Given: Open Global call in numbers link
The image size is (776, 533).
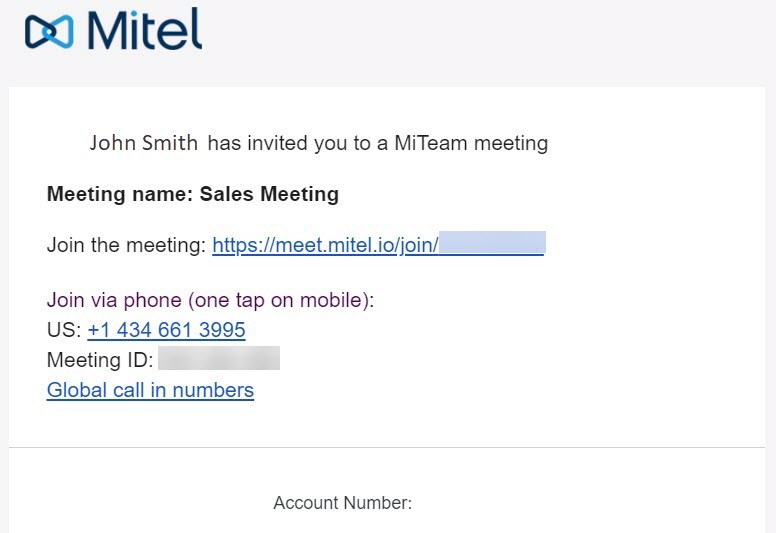Looking at the screenshot, I should (150, 390).
